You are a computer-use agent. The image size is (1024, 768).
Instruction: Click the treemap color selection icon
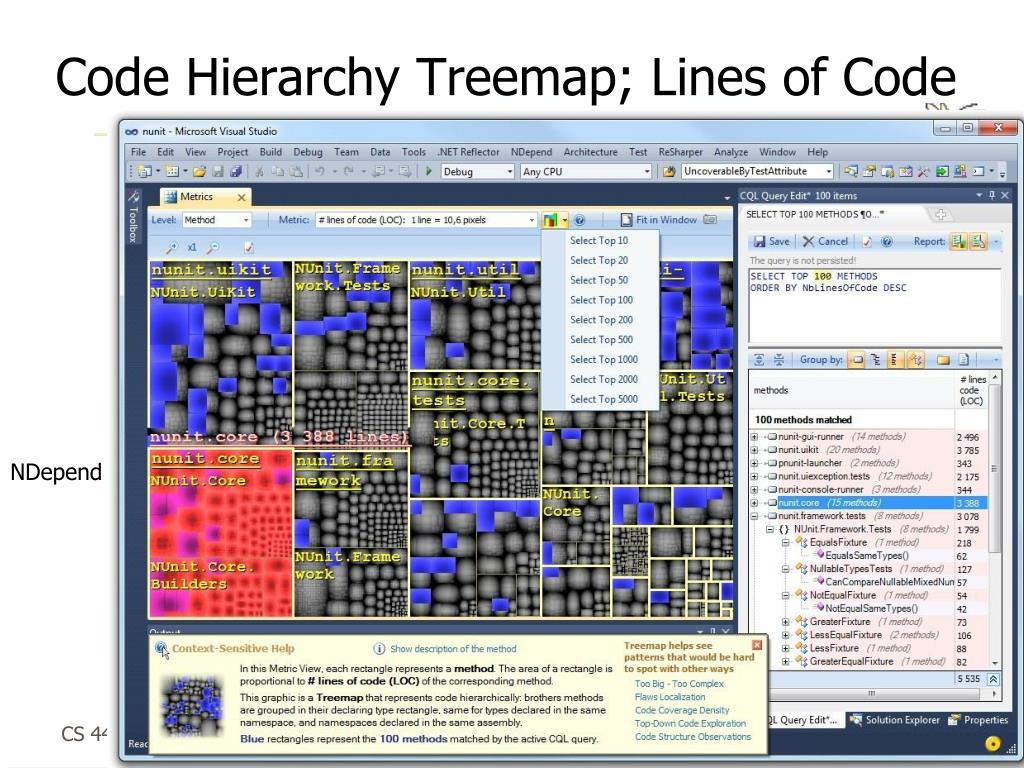(x=550, y=220)
